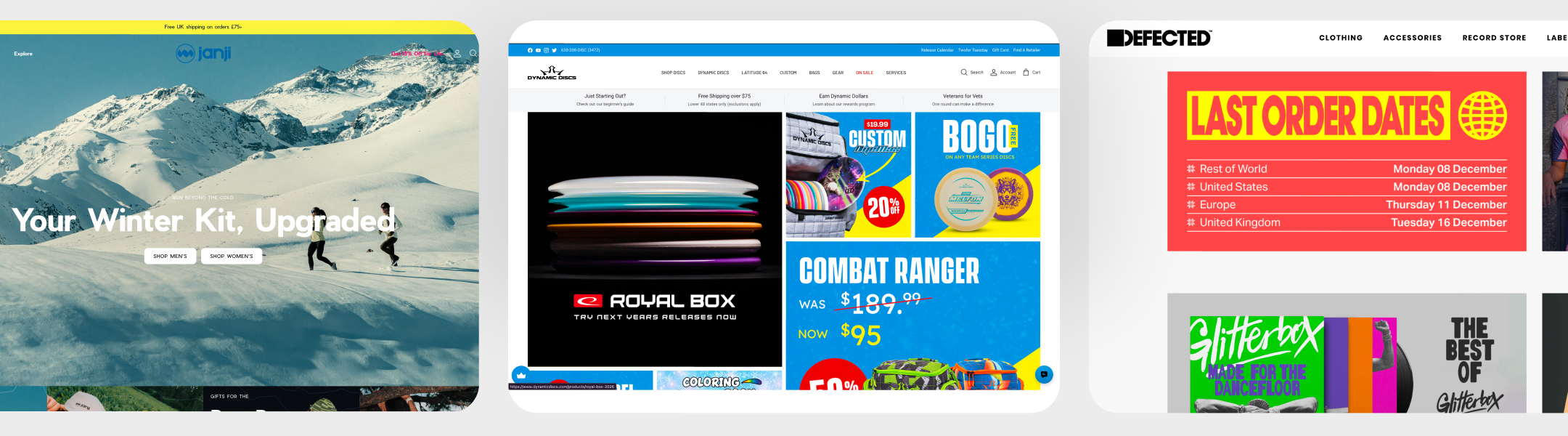Open the Dynamic Discs account person icon

[x=994, y=72]
